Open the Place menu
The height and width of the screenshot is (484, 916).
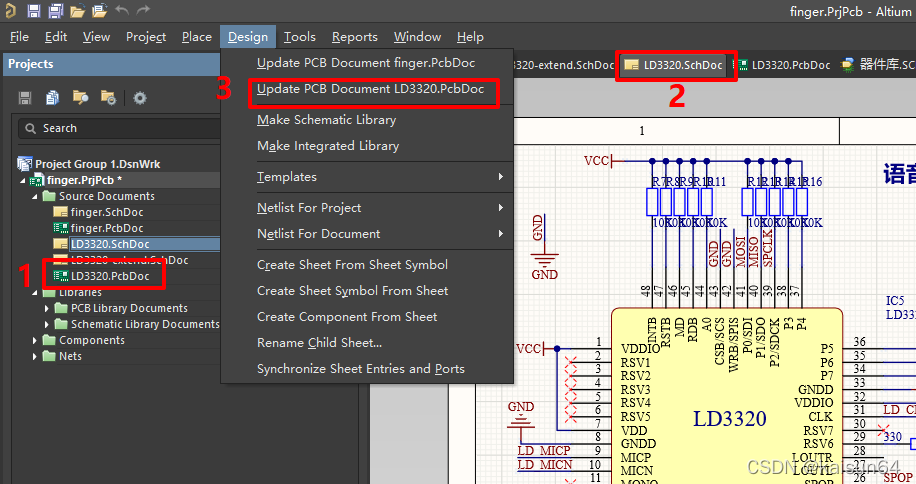[197, 37]
